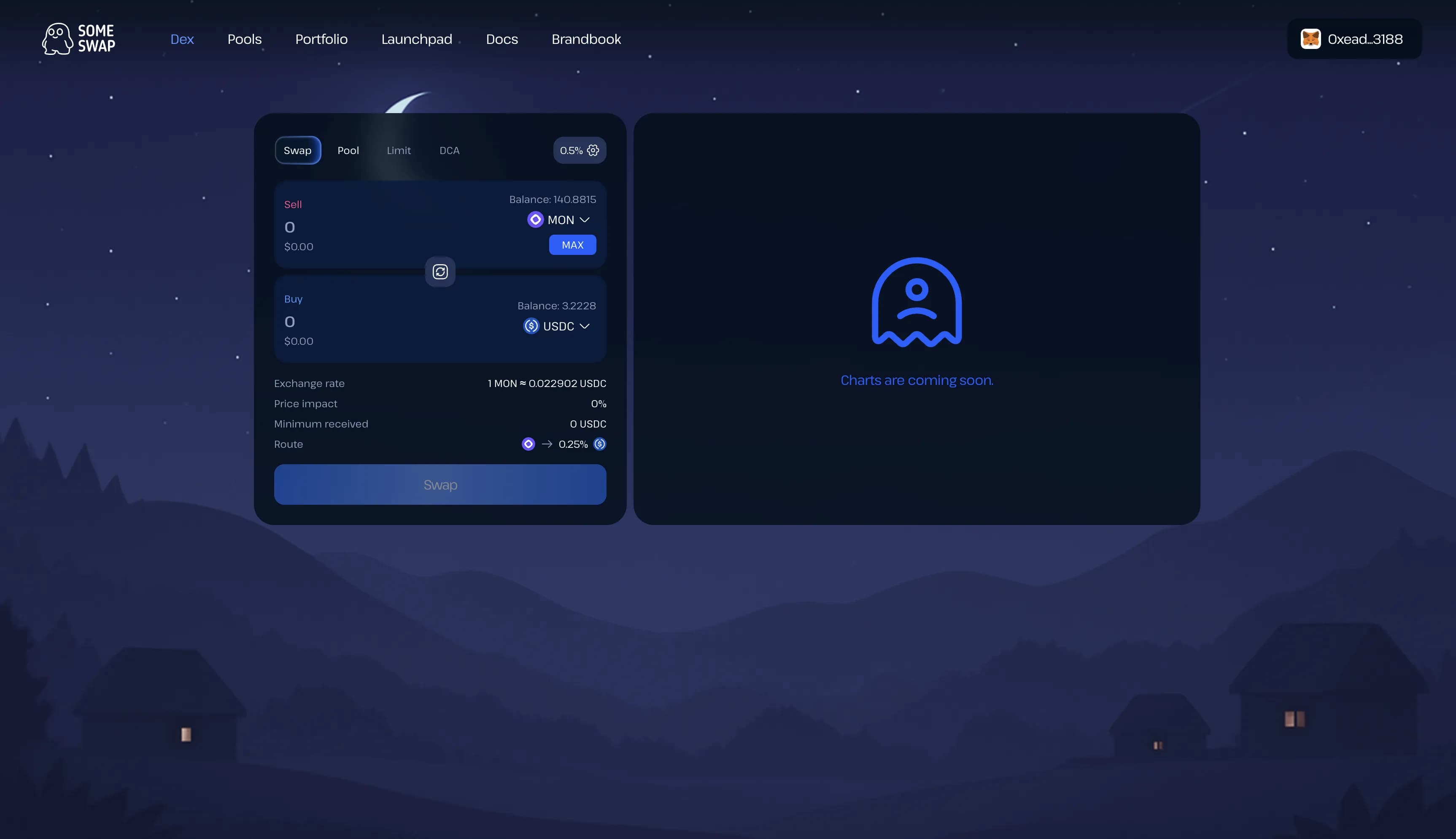Open the 0.5% slippage selector
Screen dimensions: 1456x839
[x=571, y=150]
